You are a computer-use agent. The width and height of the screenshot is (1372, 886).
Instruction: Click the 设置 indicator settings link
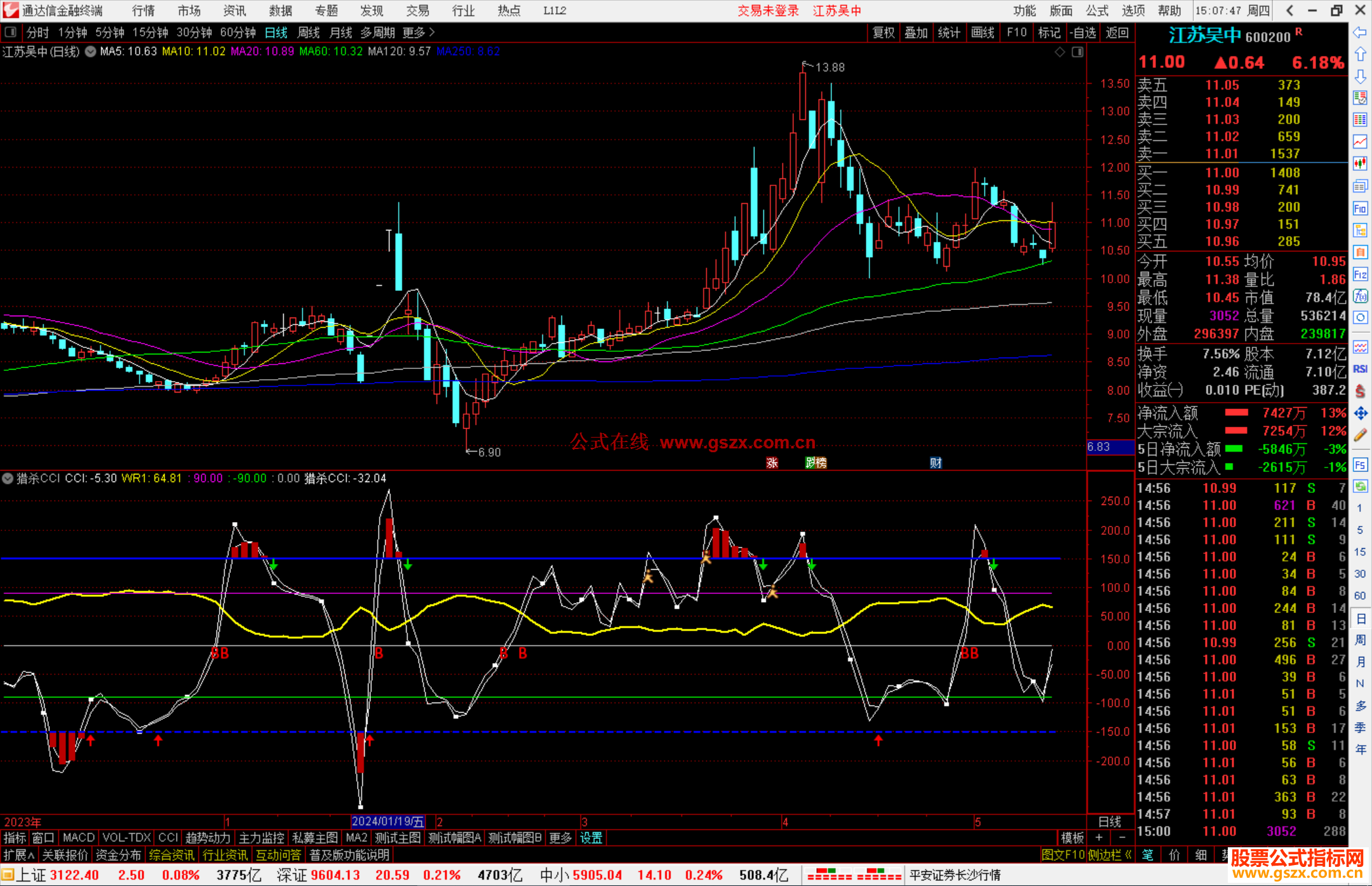(x=591, y=838)
